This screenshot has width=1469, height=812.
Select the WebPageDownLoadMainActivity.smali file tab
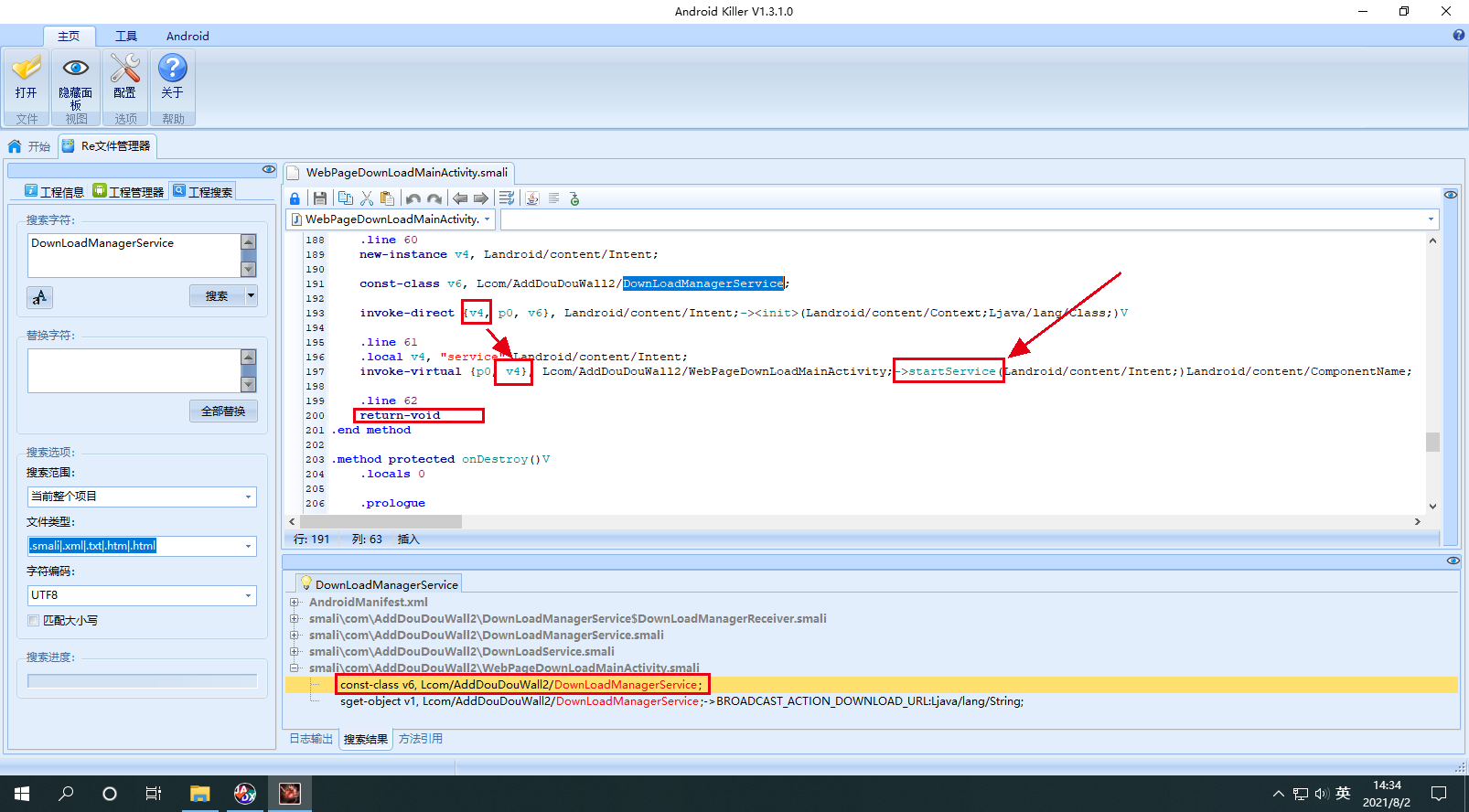[399, 172]
